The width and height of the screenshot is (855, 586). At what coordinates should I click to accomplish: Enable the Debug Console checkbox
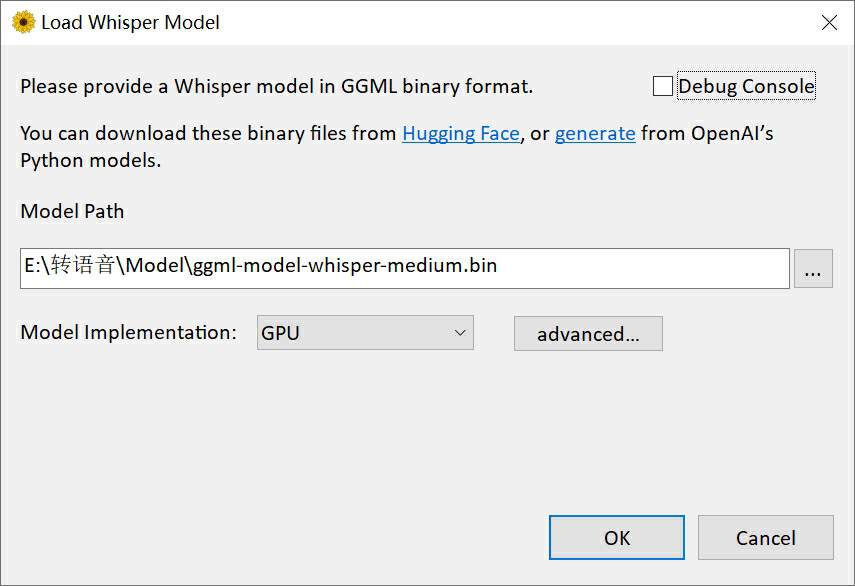(663, 87)
